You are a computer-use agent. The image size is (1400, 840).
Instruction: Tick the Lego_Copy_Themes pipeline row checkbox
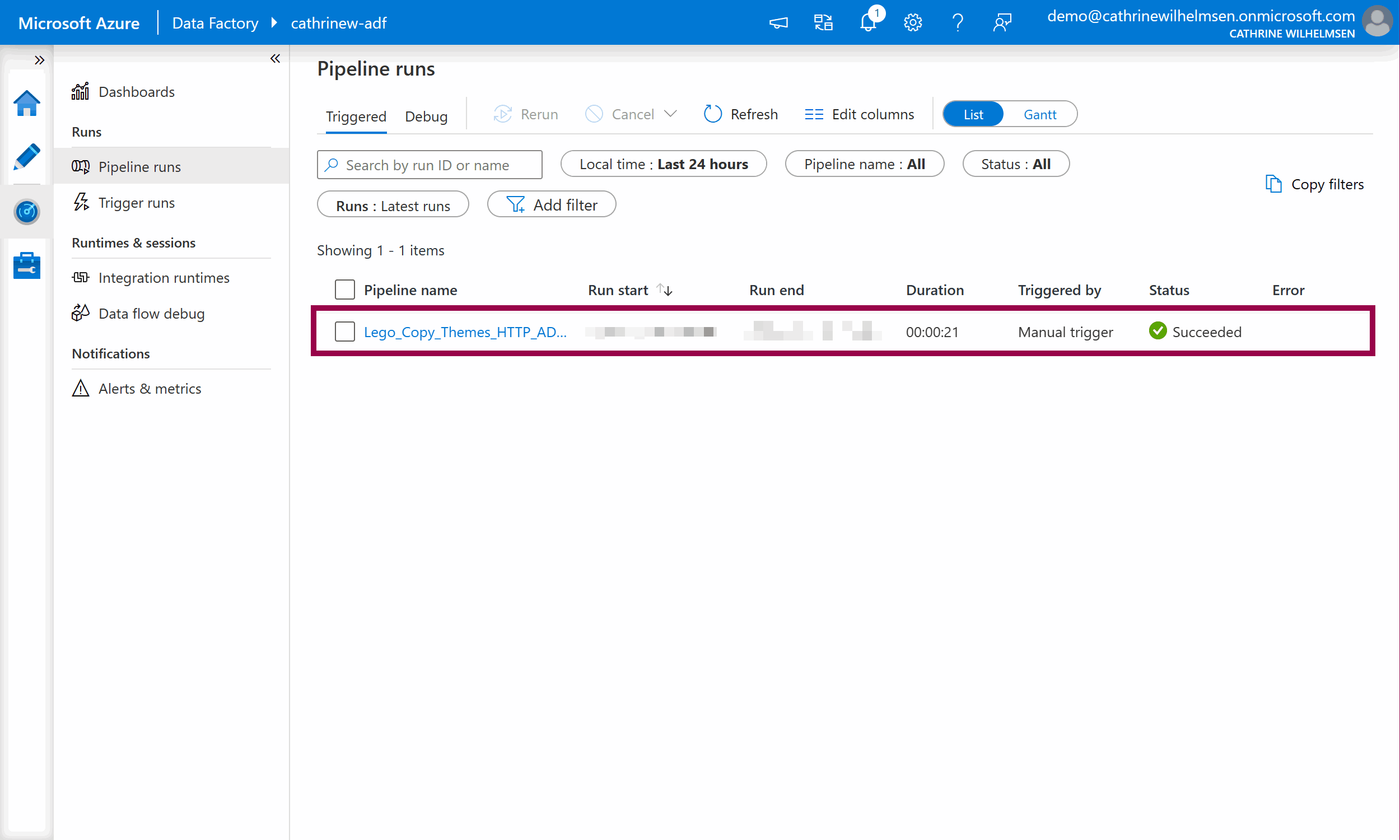point(344,332)
